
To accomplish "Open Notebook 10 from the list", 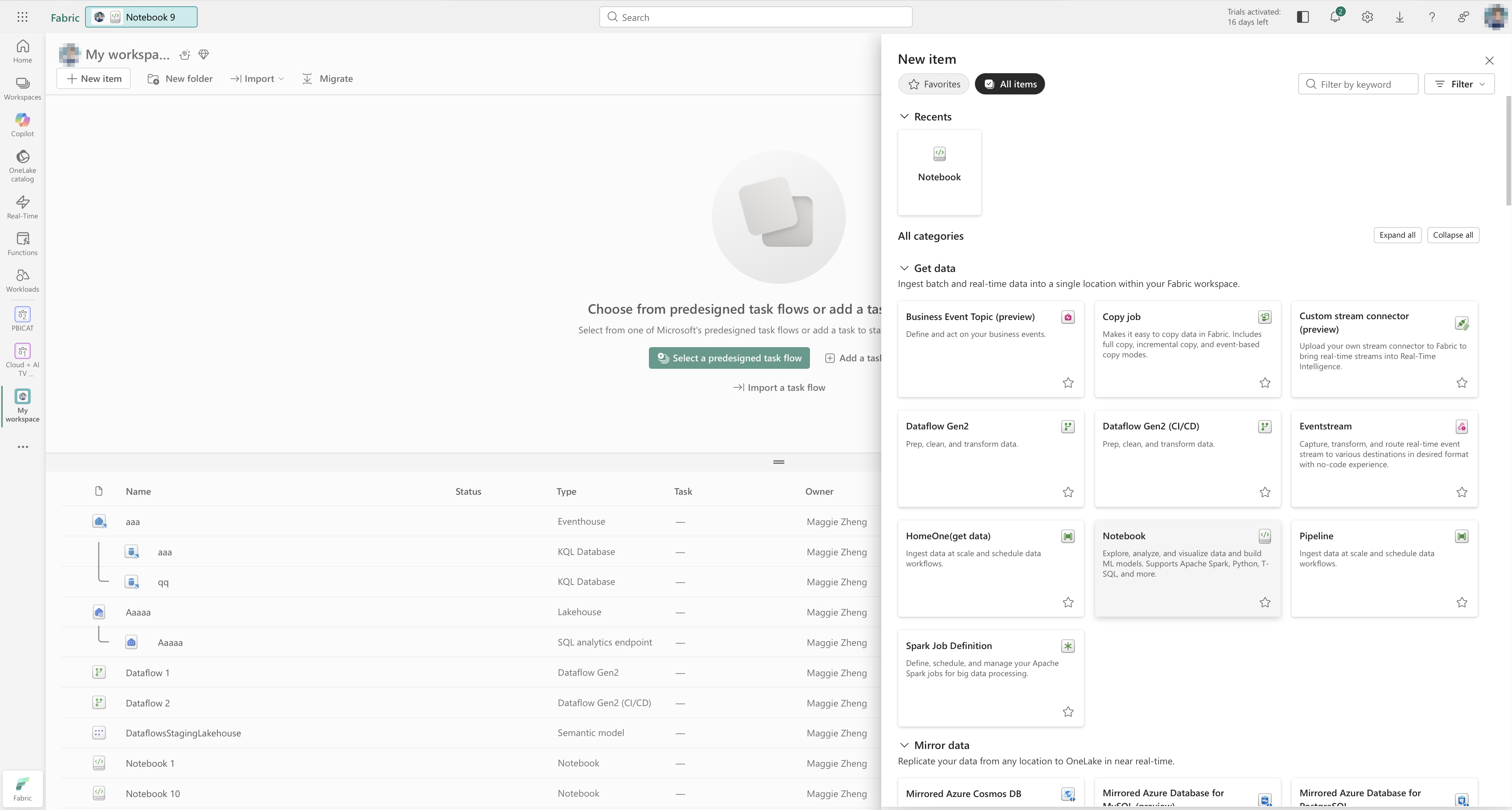I will [153, 793].
